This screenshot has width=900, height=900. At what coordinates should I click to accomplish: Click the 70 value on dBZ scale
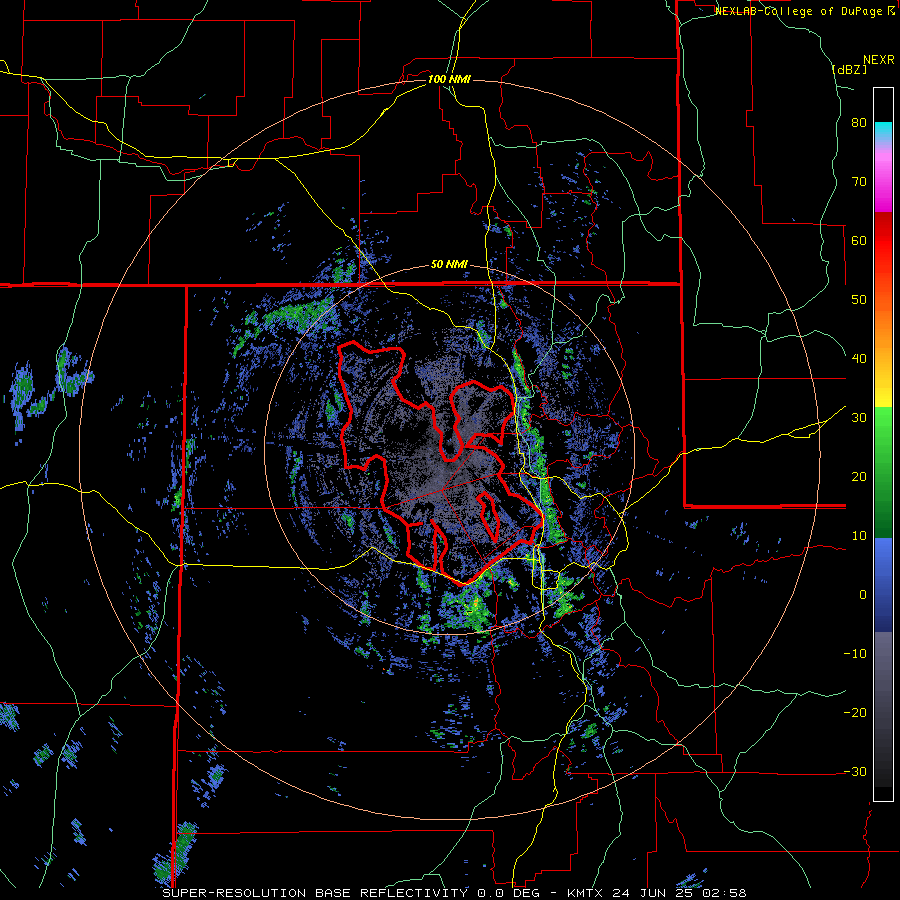859,181
